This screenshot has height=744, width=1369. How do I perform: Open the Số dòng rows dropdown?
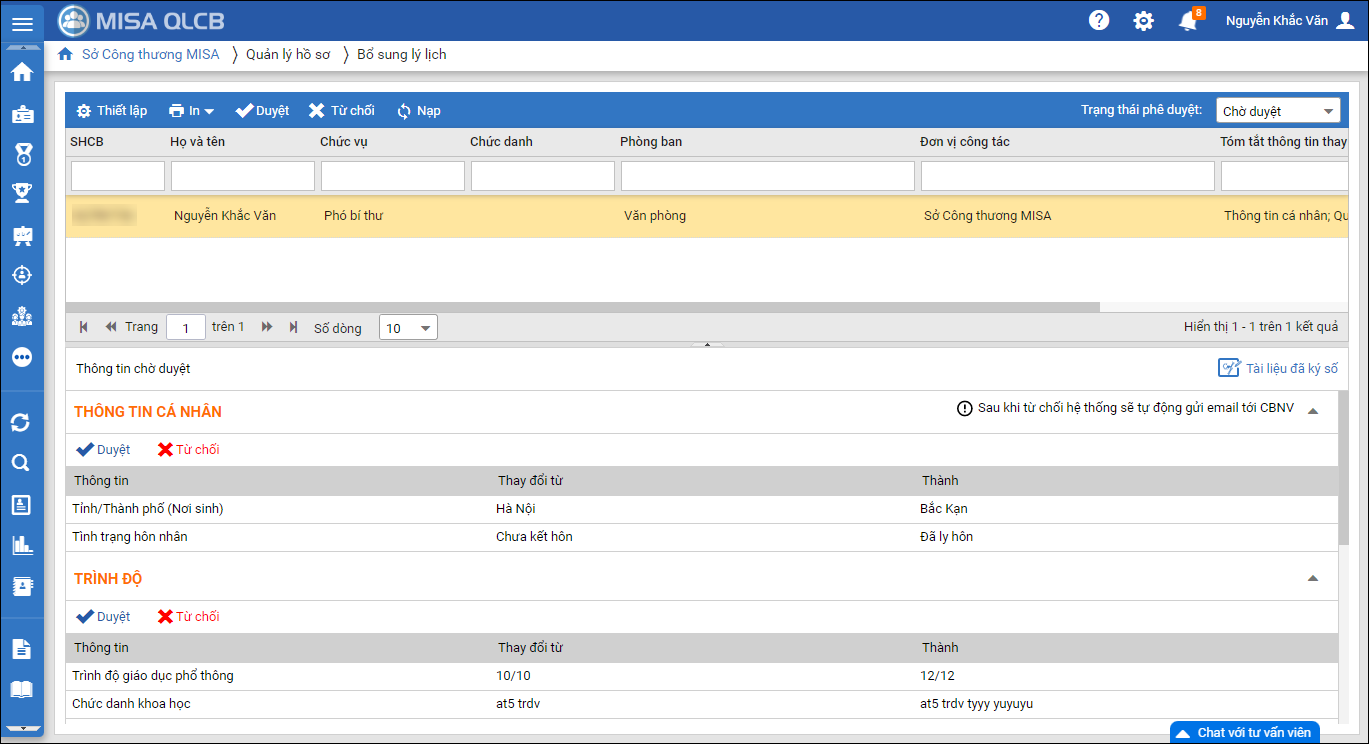click(x=408, y=328)
